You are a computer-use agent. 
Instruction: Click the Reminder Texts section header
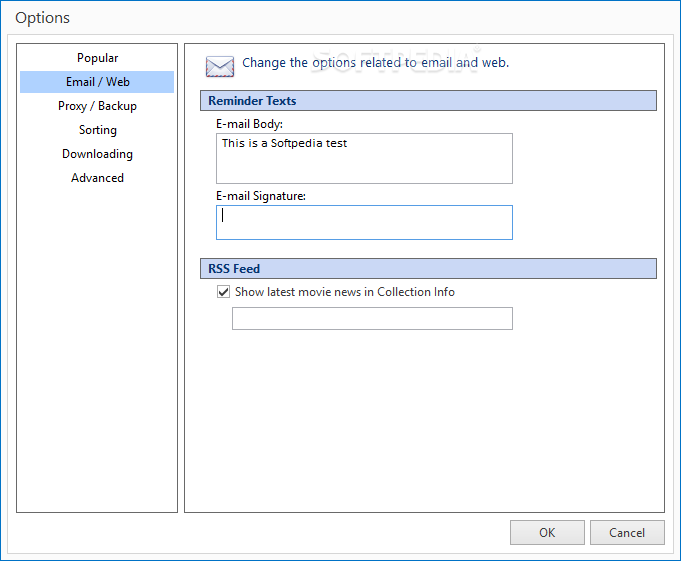[x=428, y=101]
